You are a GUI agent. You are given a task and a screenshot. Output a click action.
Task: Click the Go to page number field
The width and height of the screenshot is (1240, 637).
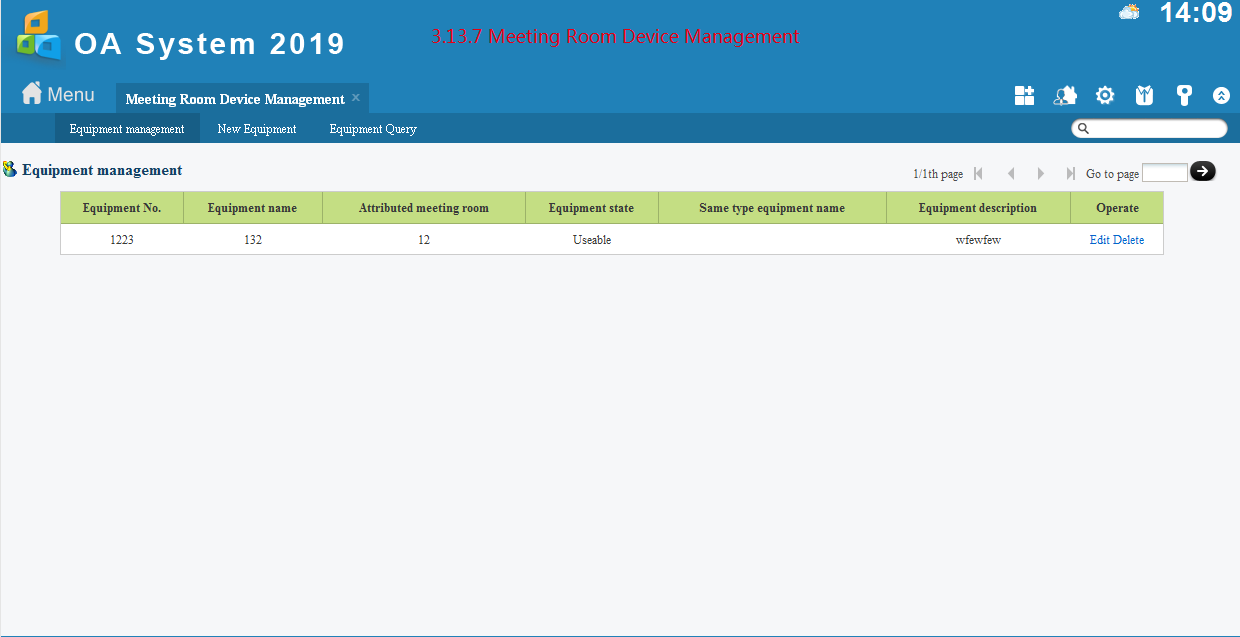(1165, 173)
